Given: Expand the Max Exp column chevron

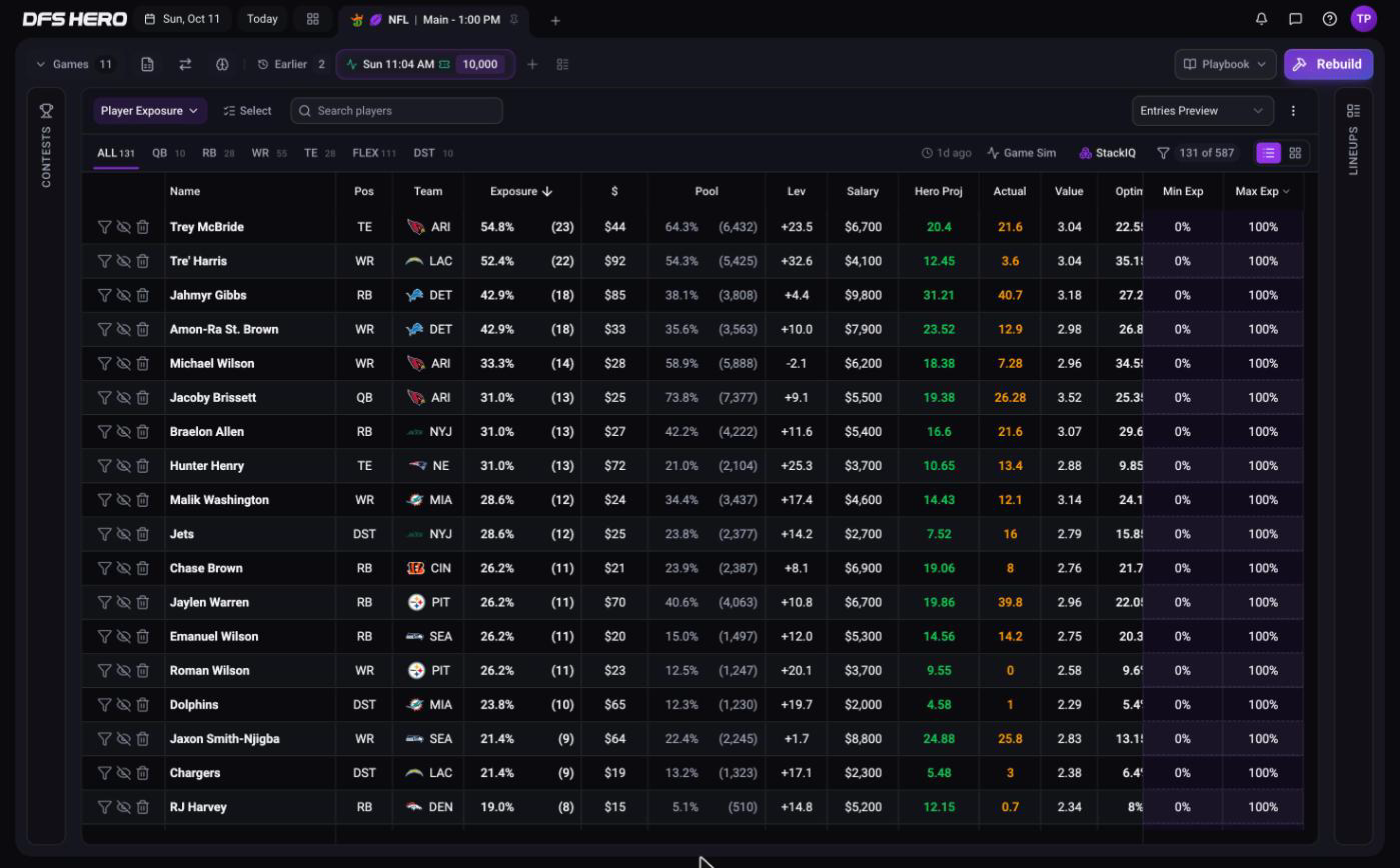Looking at the screenshot, I should (1286, 191).
